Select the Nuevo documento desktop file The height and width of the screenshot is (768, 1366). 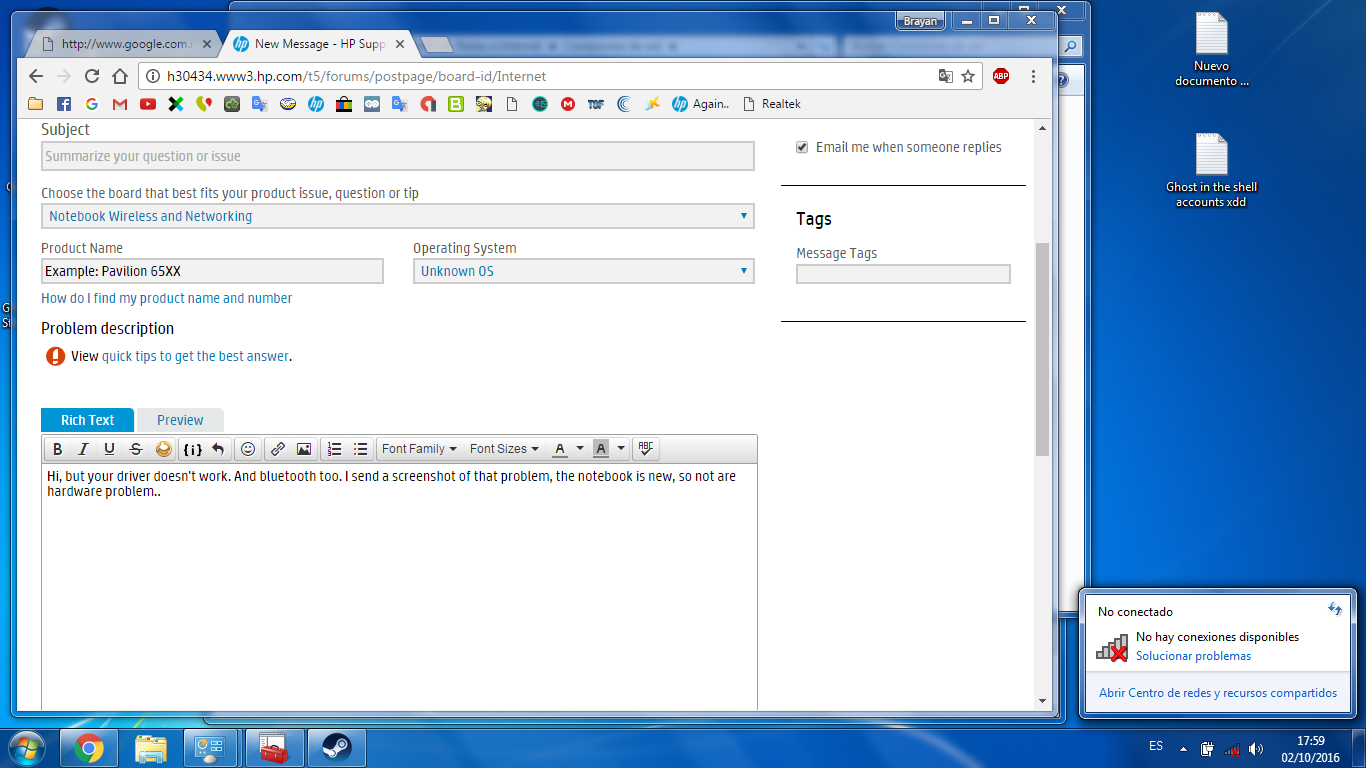[1212, 51]
